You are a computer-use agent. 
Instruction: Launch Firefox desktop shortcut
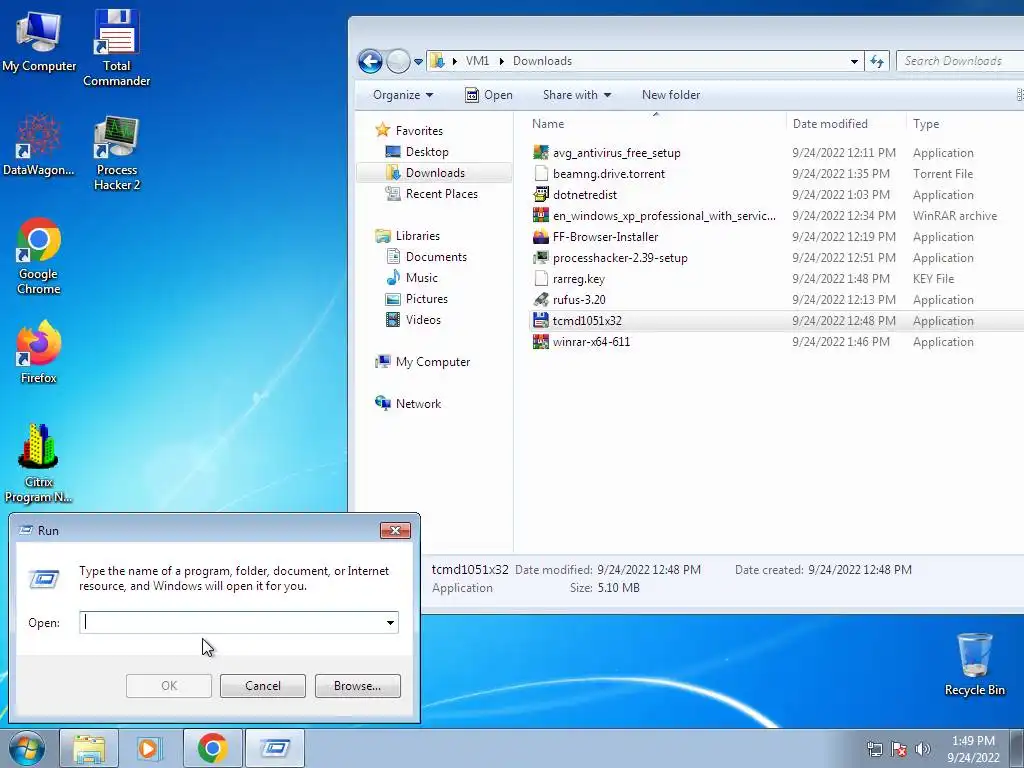point(39,351)
